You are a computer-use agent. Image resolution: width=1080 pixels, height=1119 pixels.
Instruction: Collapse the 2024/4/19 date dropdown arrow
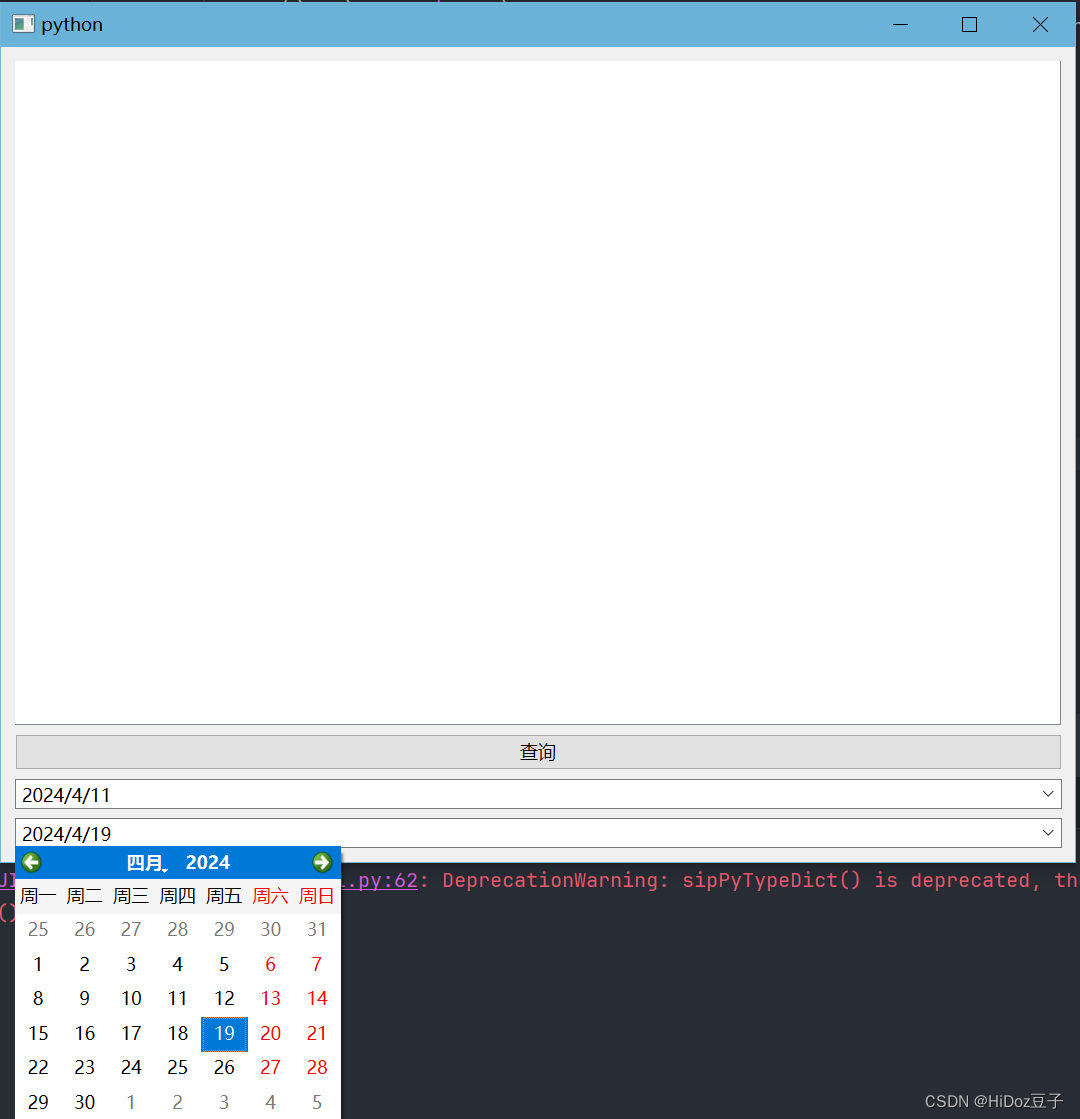coord(1048,833)
